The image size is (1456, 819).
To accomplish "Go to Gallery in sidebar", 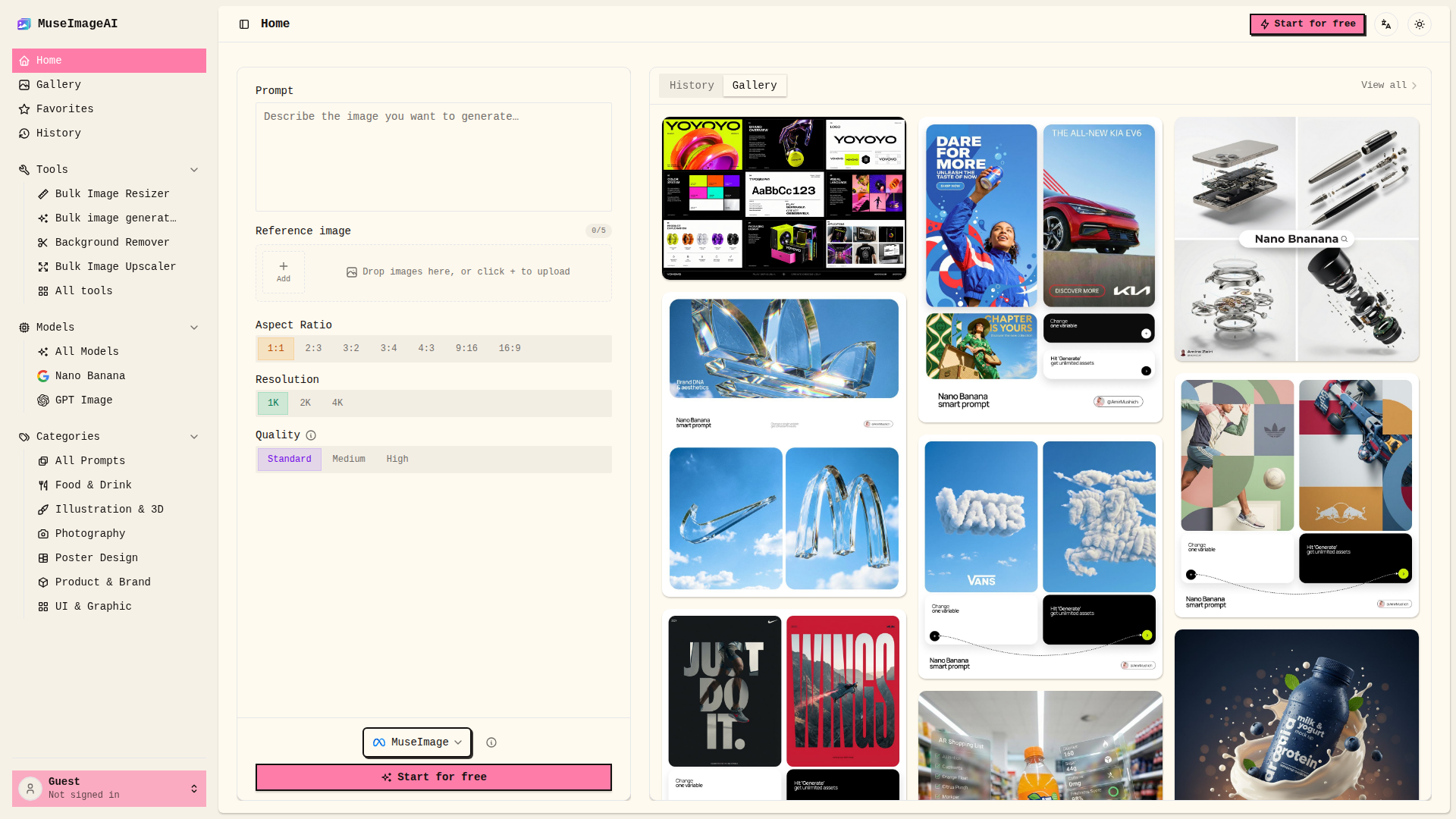I will click(x=109, y=85).
